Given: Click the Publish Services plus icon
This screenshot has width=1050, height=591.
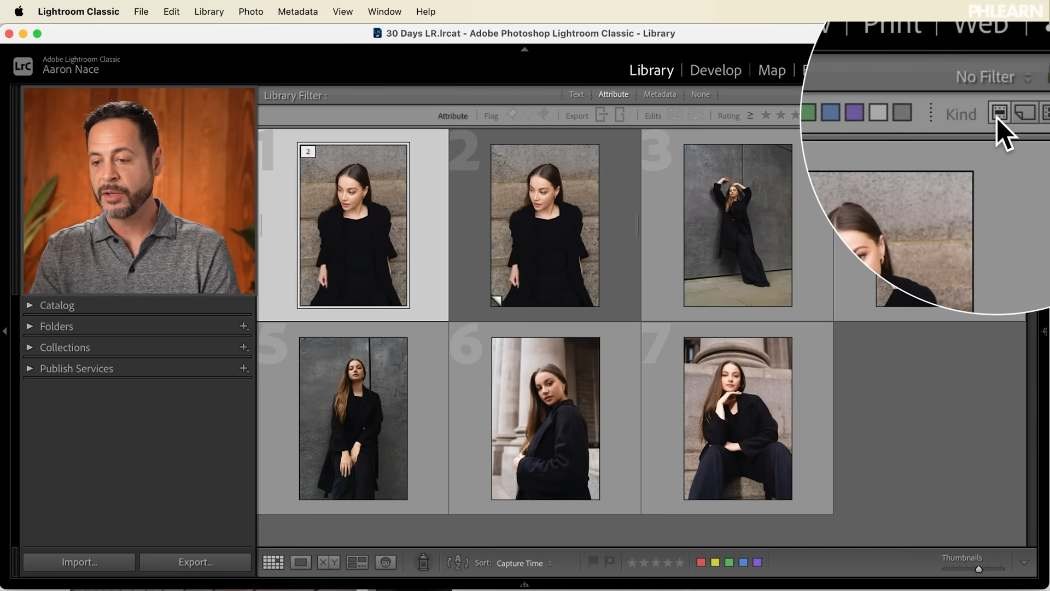Looking at the screenshot, I should point(244,368).
